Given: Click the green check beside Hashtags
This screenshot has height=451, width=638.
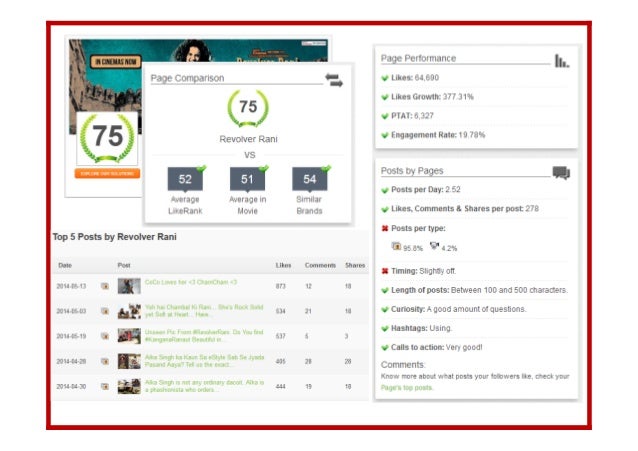Looking at the screenshot, I should [x=385, y=328].
